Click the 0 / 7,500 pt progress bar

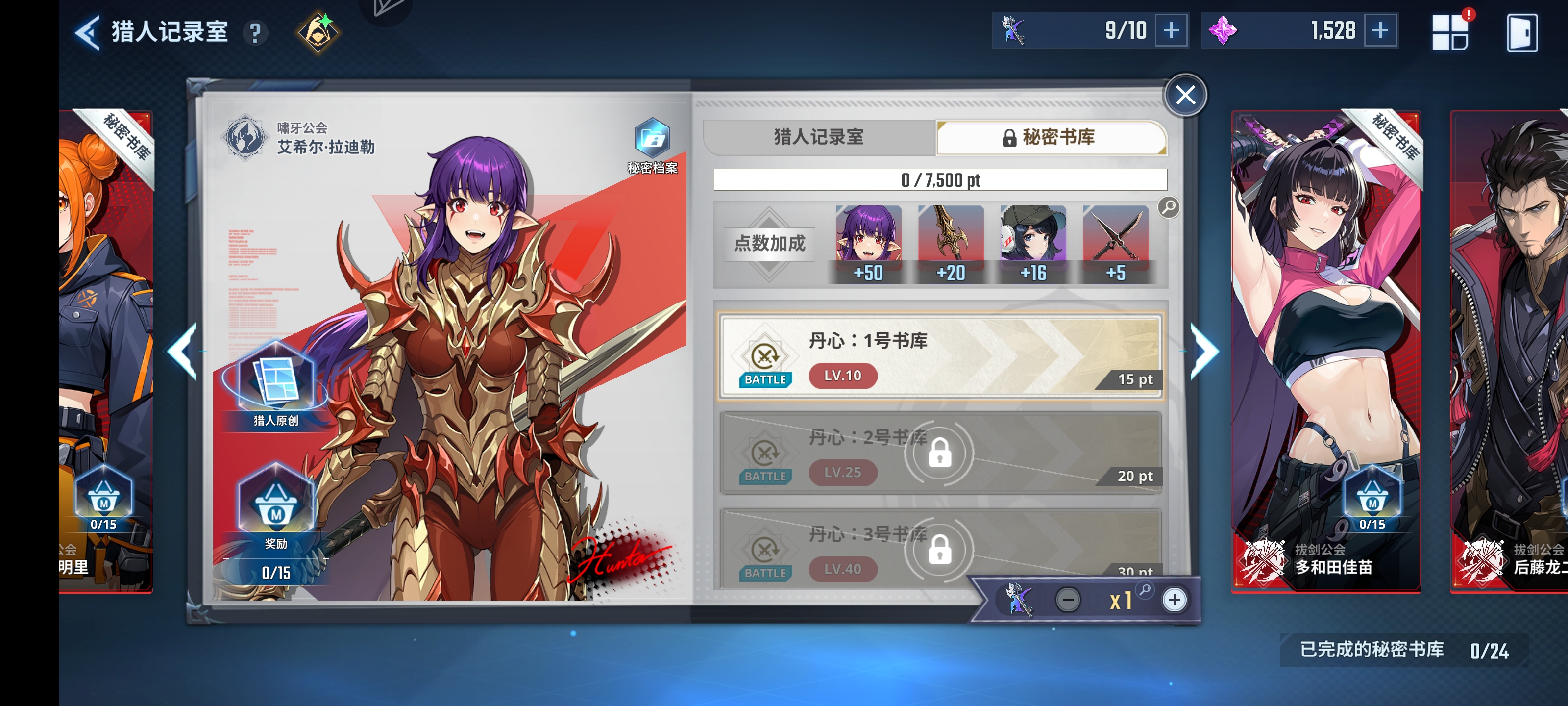click(x=940, y=180)
